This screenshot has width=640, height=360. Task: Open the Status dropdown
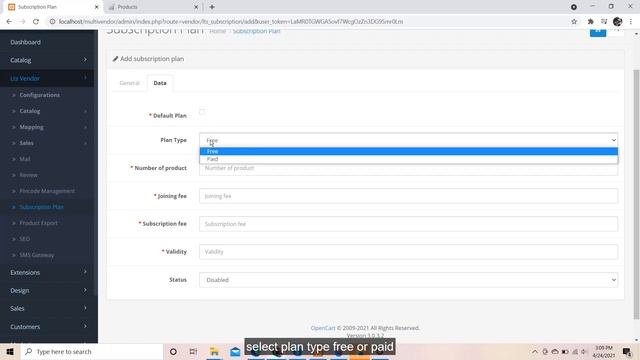click(x=409, y=280)
